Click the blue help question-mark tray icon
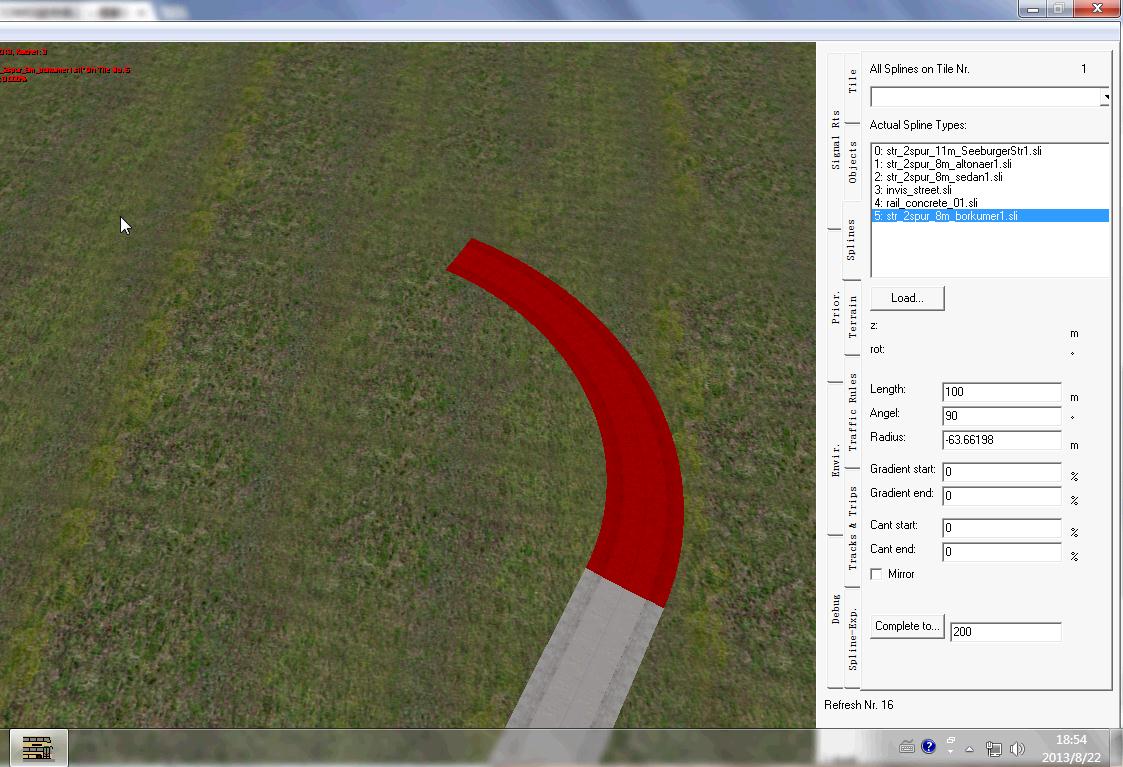The width and height of the screenshot is (1123, 767). point(928,747)
